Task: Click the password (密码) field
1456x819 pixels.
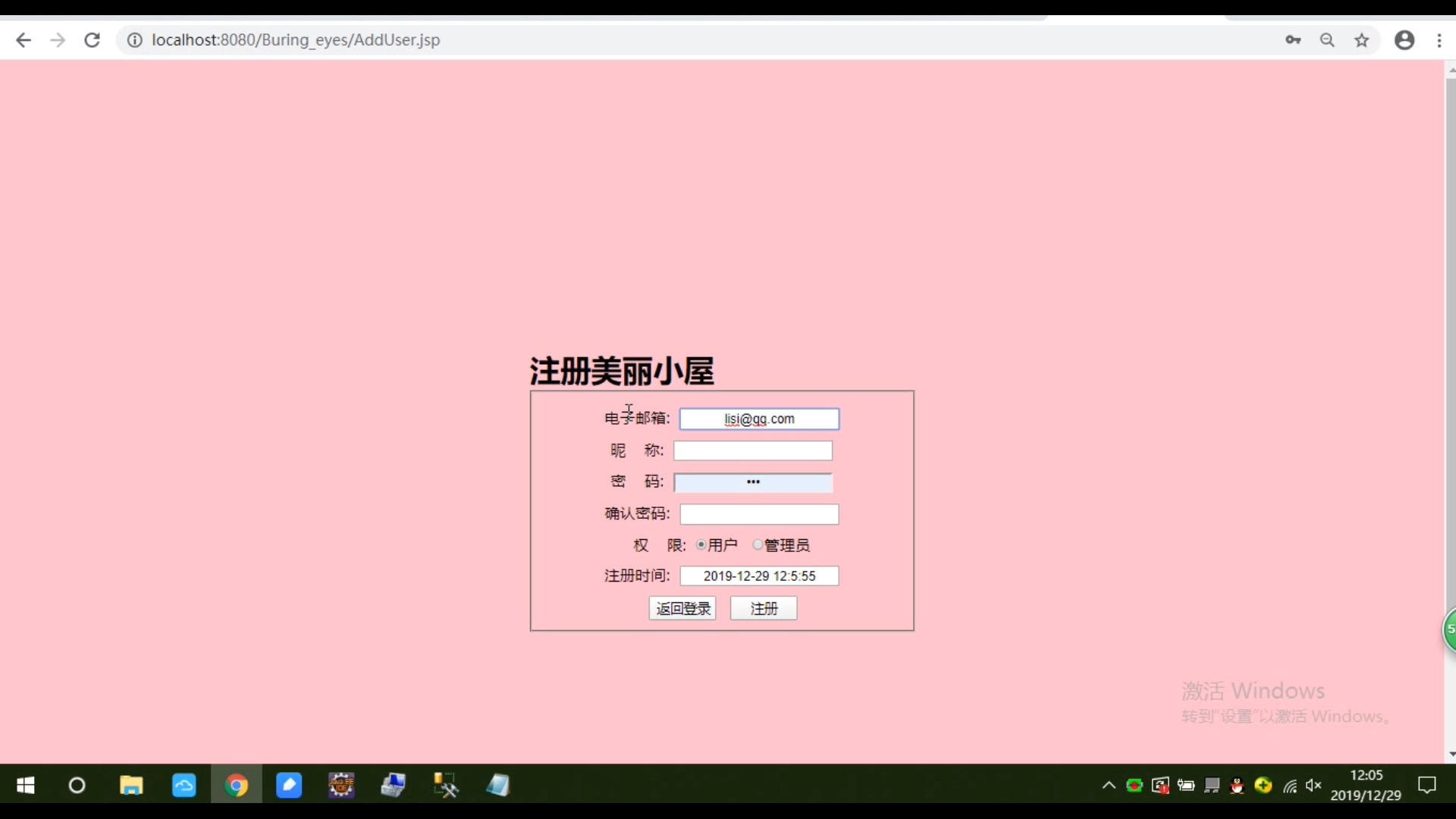Action: click(753, 482)
